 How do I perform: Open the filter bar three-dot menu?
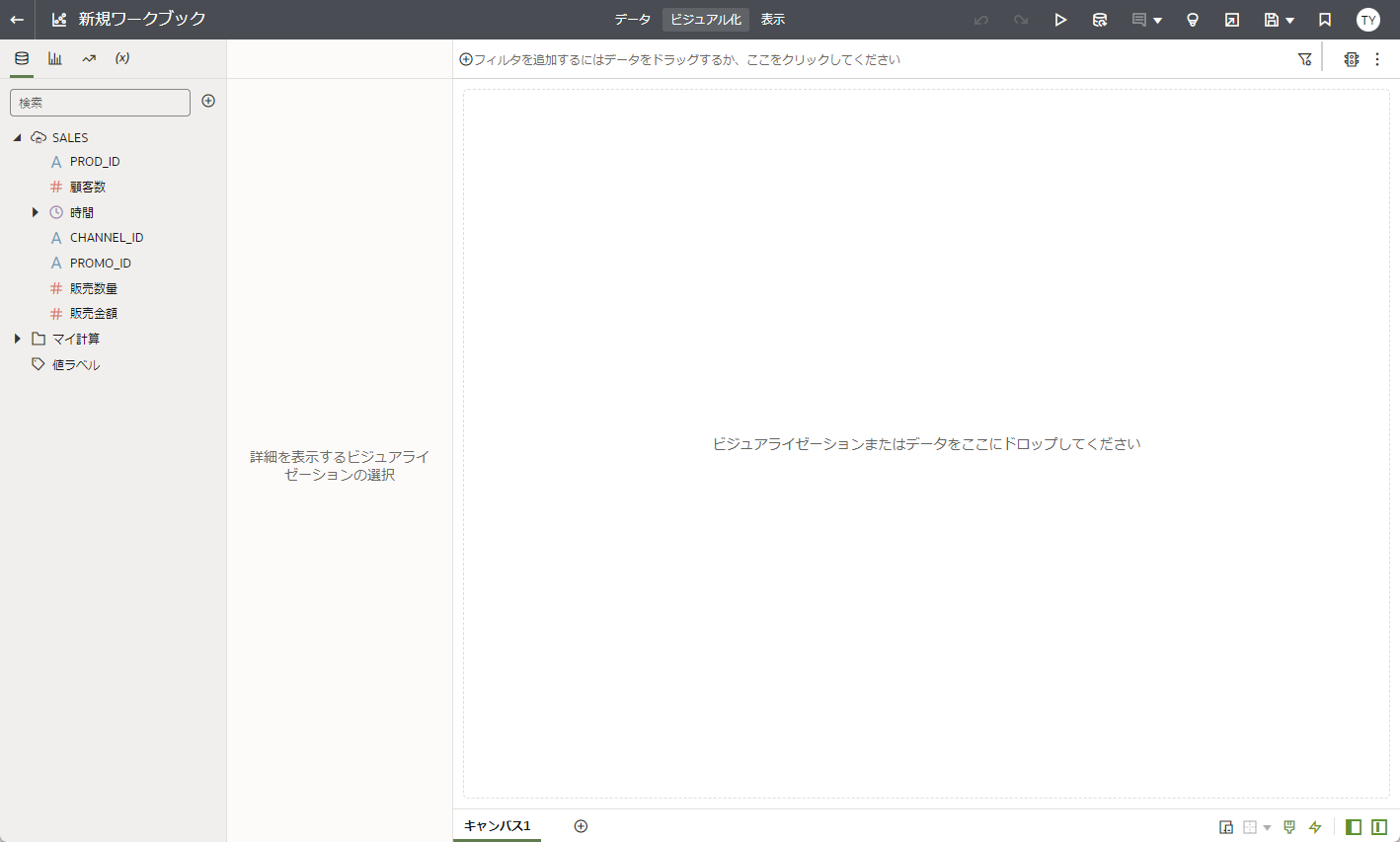pos(1377,59)
